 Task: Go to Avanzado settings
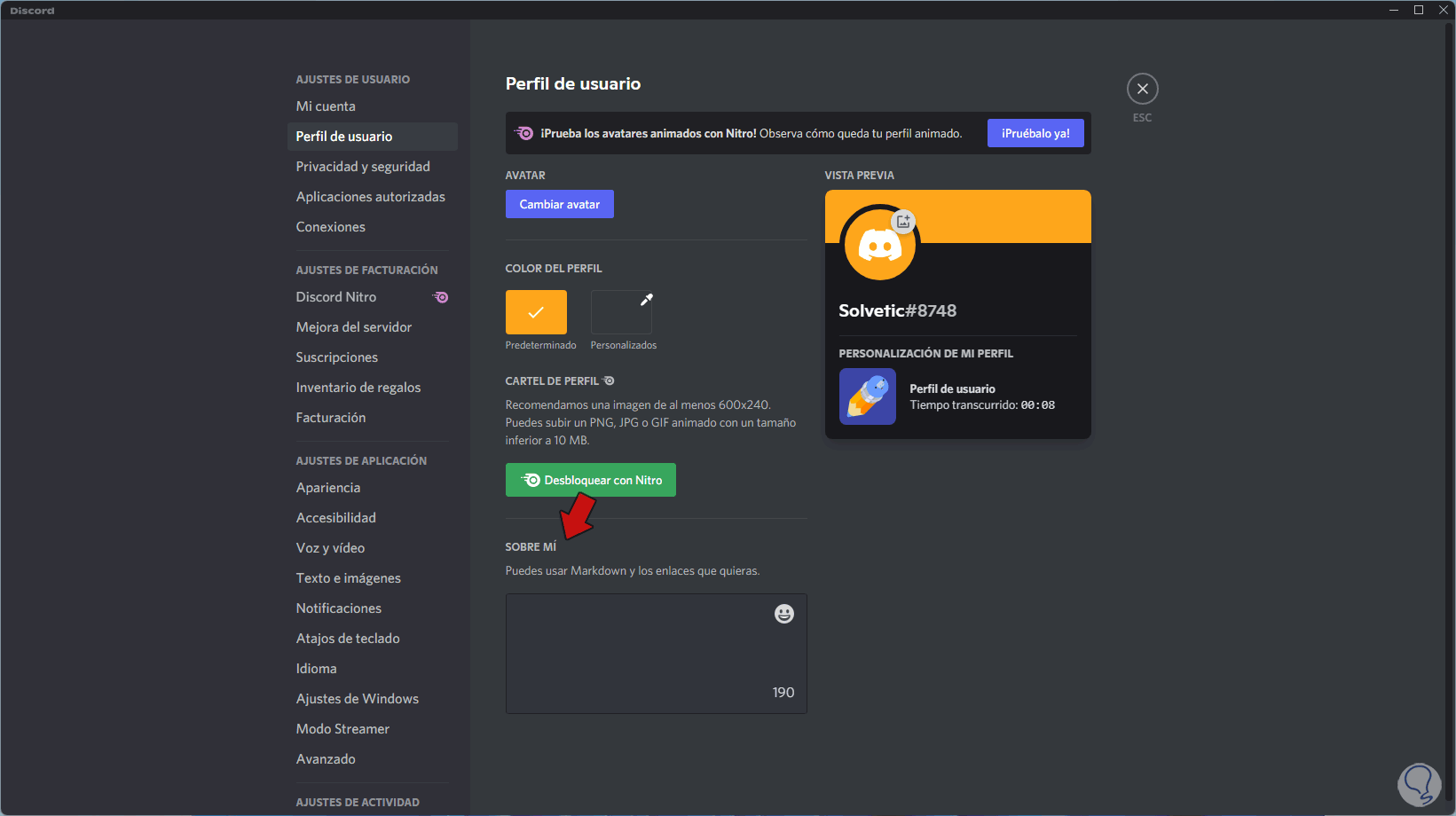click(x=373, y=759)
